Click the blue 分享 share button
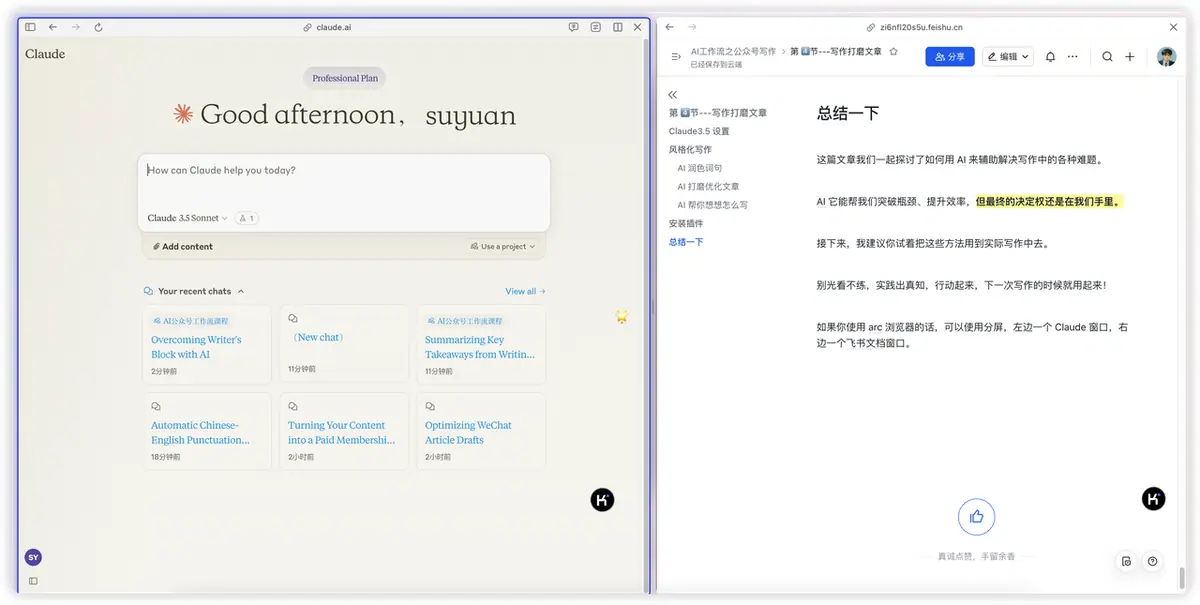The image size is (1200, 605). [x=950, y=57]
